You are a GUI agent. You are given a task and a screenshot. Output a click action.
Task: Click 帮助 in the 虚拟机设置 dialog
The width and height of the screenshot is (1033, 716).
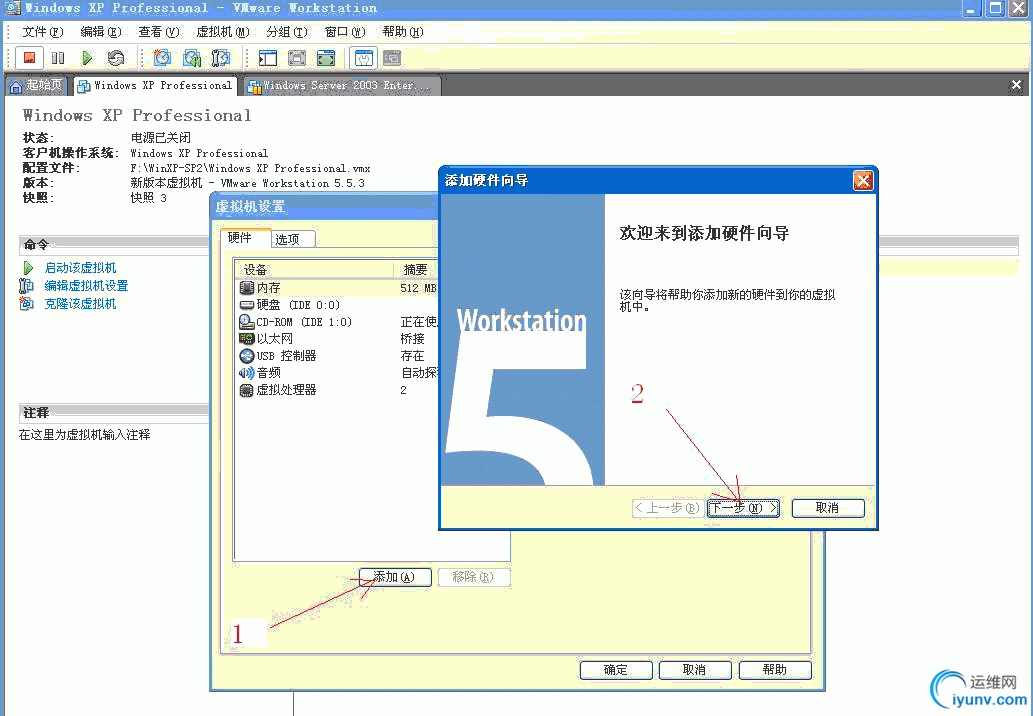[775, 670]
